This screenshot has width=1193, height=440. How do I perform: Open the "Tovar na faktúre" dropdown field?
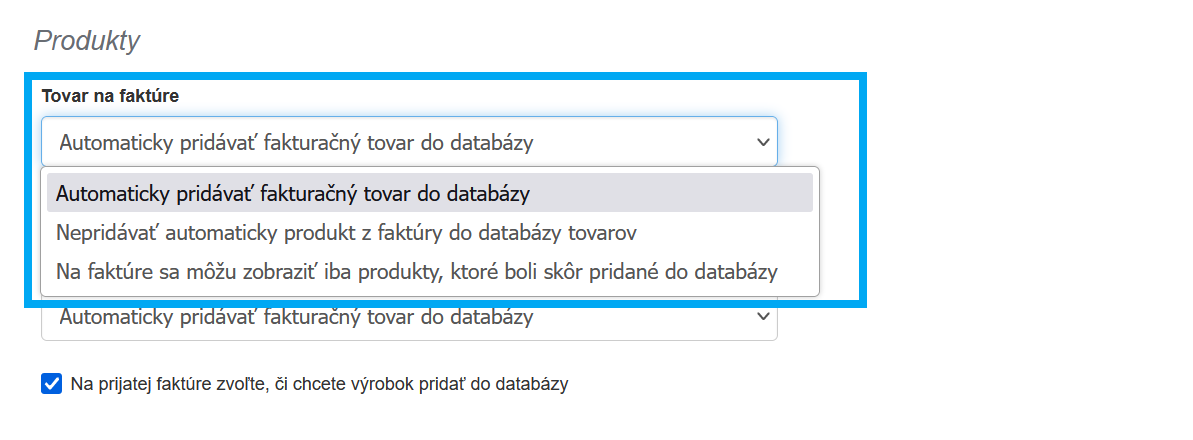[409, 142]
